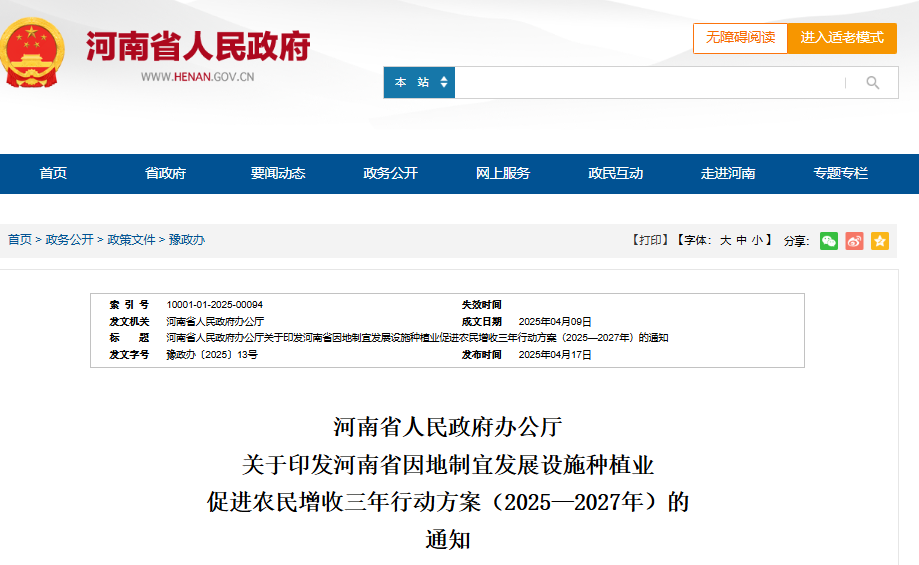Open the 政务公开 navigation menu item
This screenshot has height=565, width=919.
click(390, 174)
